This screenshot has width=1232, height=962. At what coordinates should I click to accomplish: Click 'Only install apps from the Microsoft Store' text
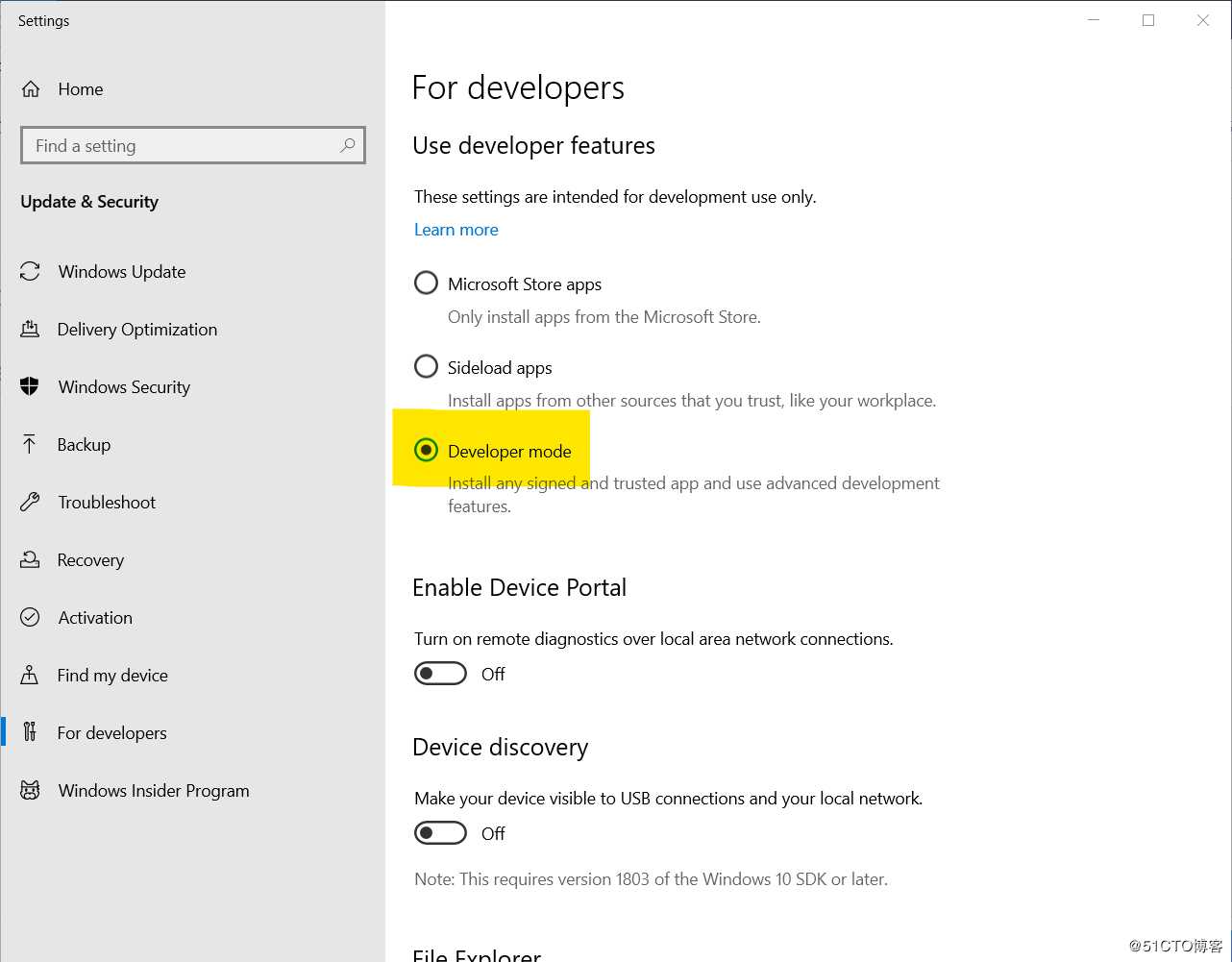click(x=604, y=317)
